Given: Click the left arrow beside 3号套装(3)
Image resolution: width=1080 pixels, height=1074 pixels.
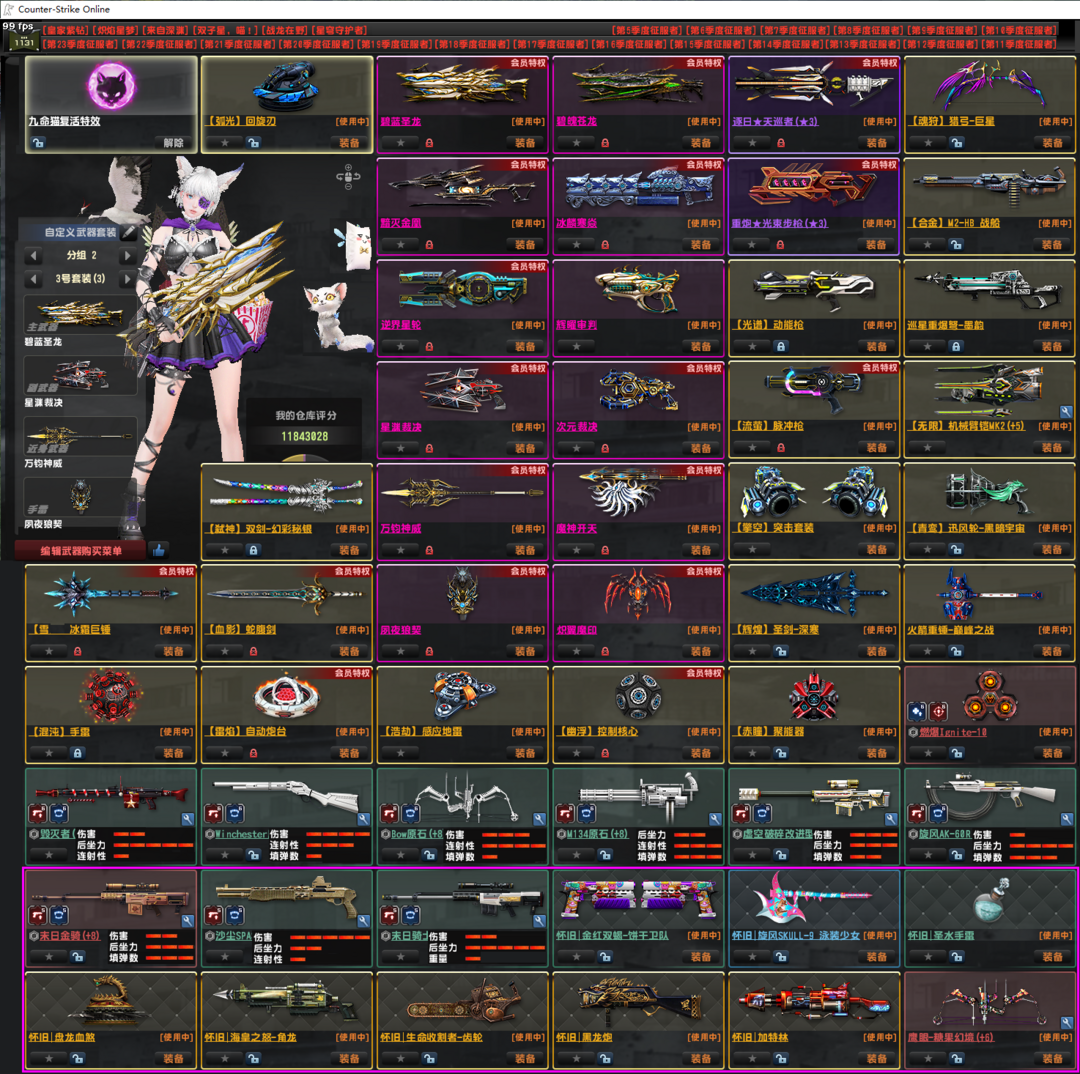Looking at the screenshot, I should tap(33, 279).
